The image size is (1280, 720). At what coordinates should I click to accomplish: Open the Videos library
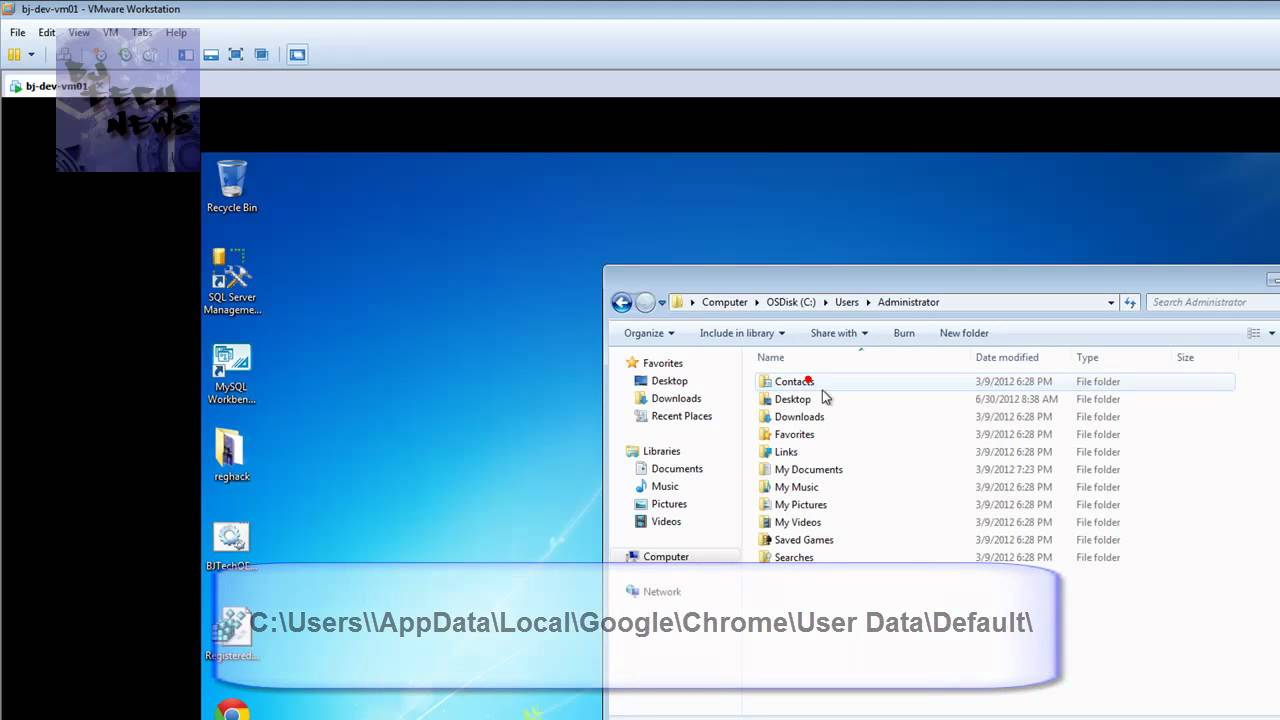coord(658,521)
